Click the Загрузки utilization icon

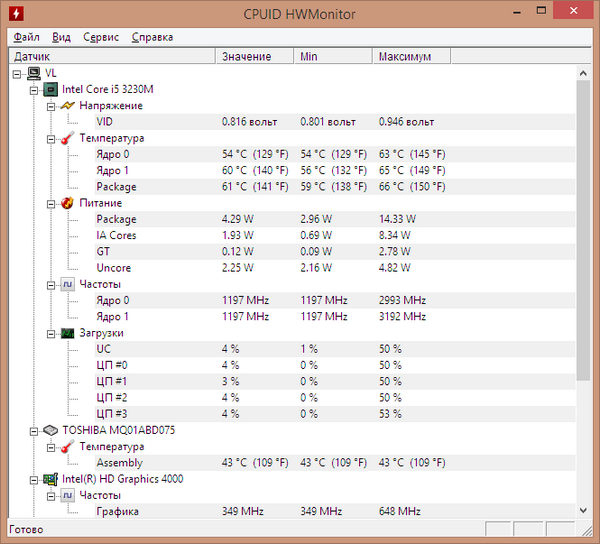pyautogui.click(x=67, y=332)
